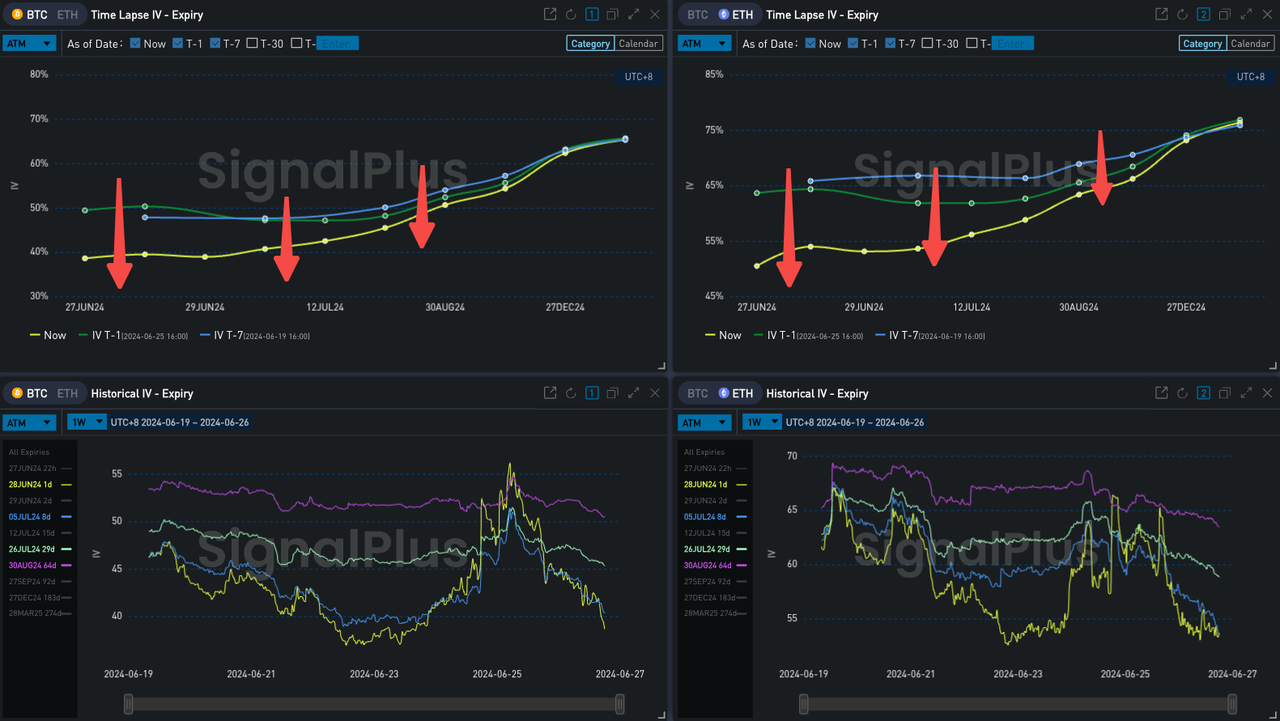Image resolution: width=1280 pixels, height=721 pixels.
Task: Uncheck T-7 in BTC Time Lapse panel
Action: click(217, 43)
